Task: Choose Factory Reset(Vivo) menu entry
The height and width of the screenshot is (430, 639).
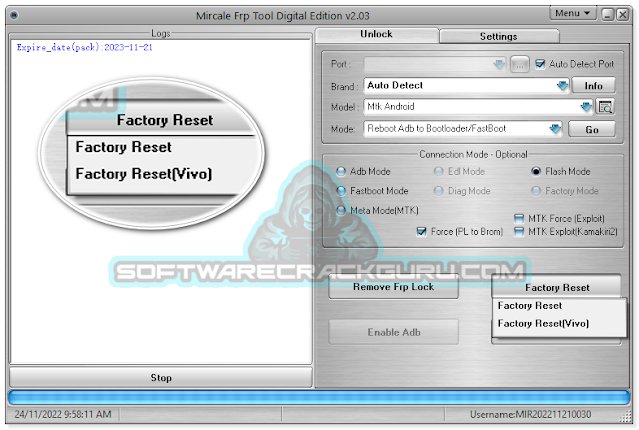Action: 559,324
